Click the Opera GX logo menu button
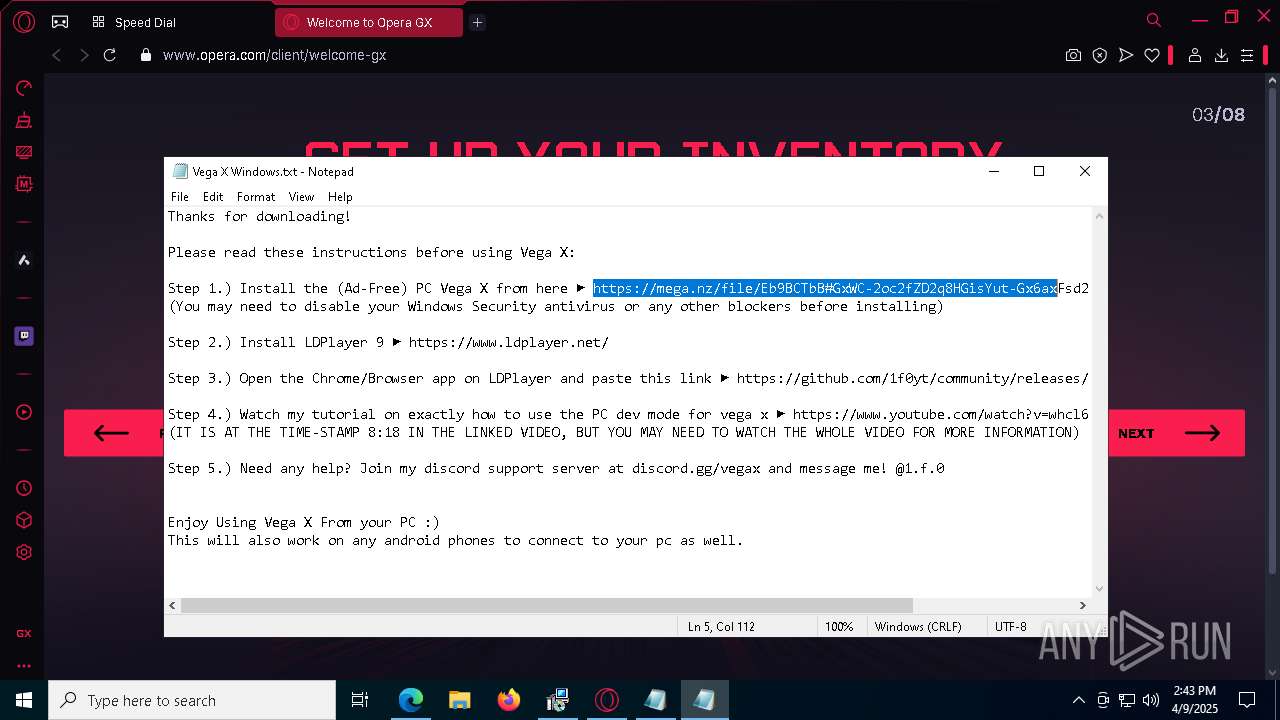 point(24,21)
